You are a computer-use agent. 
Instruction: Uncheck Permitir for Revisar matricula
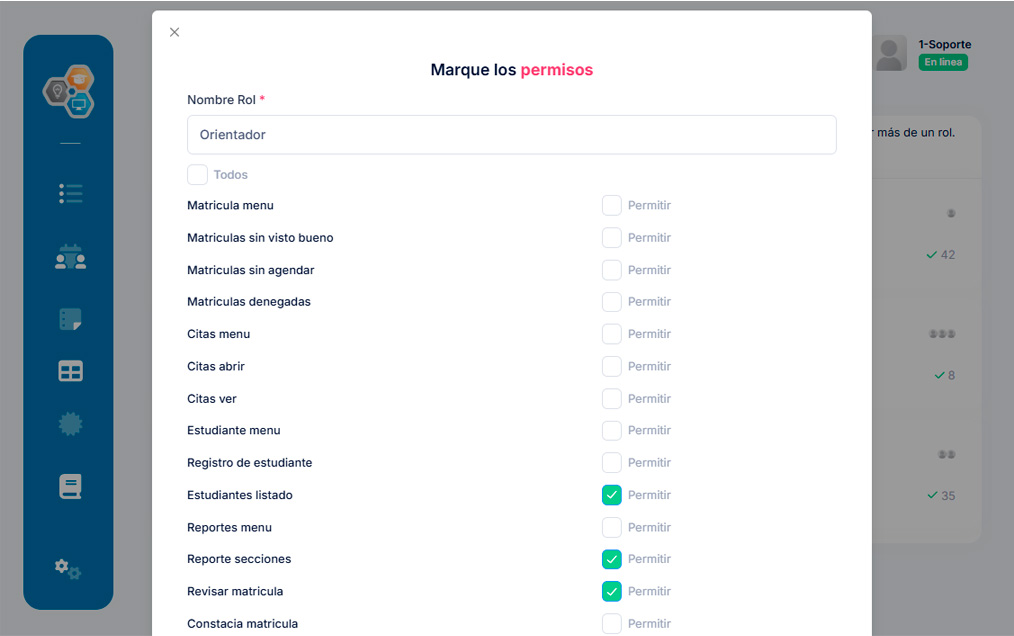611,591
